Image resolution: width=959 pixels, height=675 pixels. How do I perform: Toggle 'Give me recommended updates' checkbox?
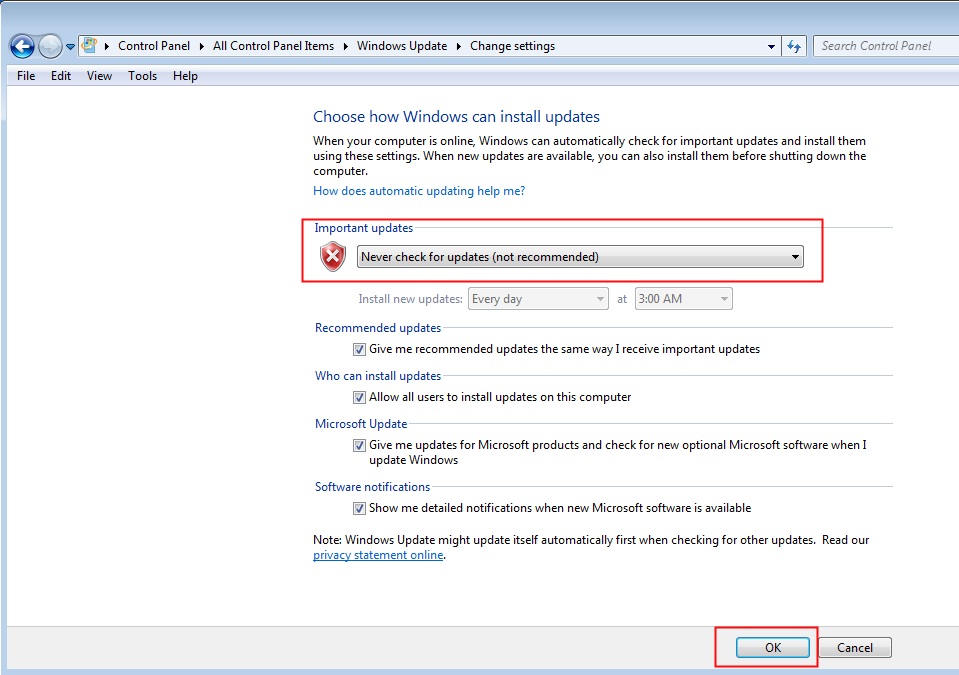point(360,350)
